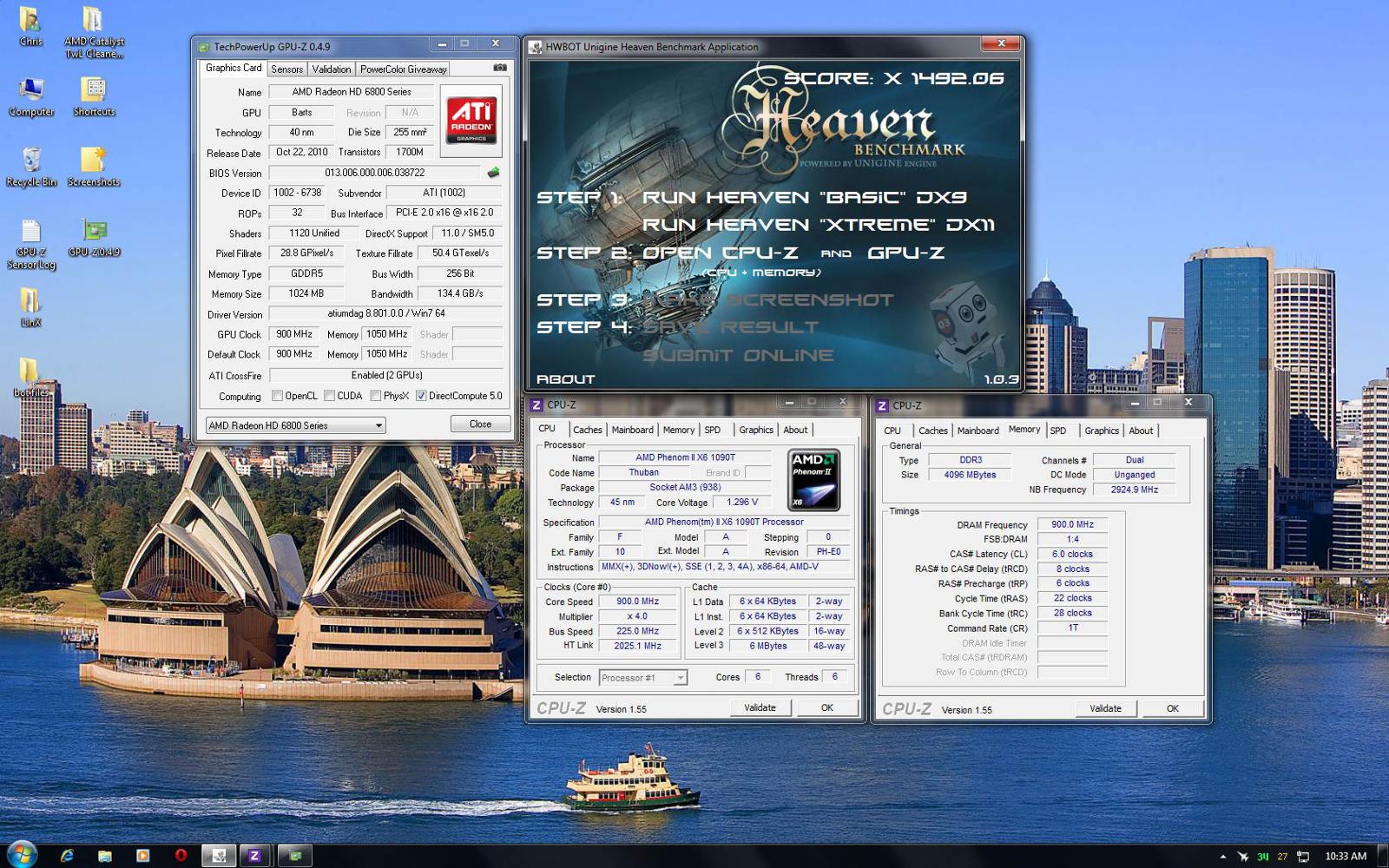Show hidden system tray icons arrow
This screenshot has height=868, width=1389.
click(x=1223, y=857)
